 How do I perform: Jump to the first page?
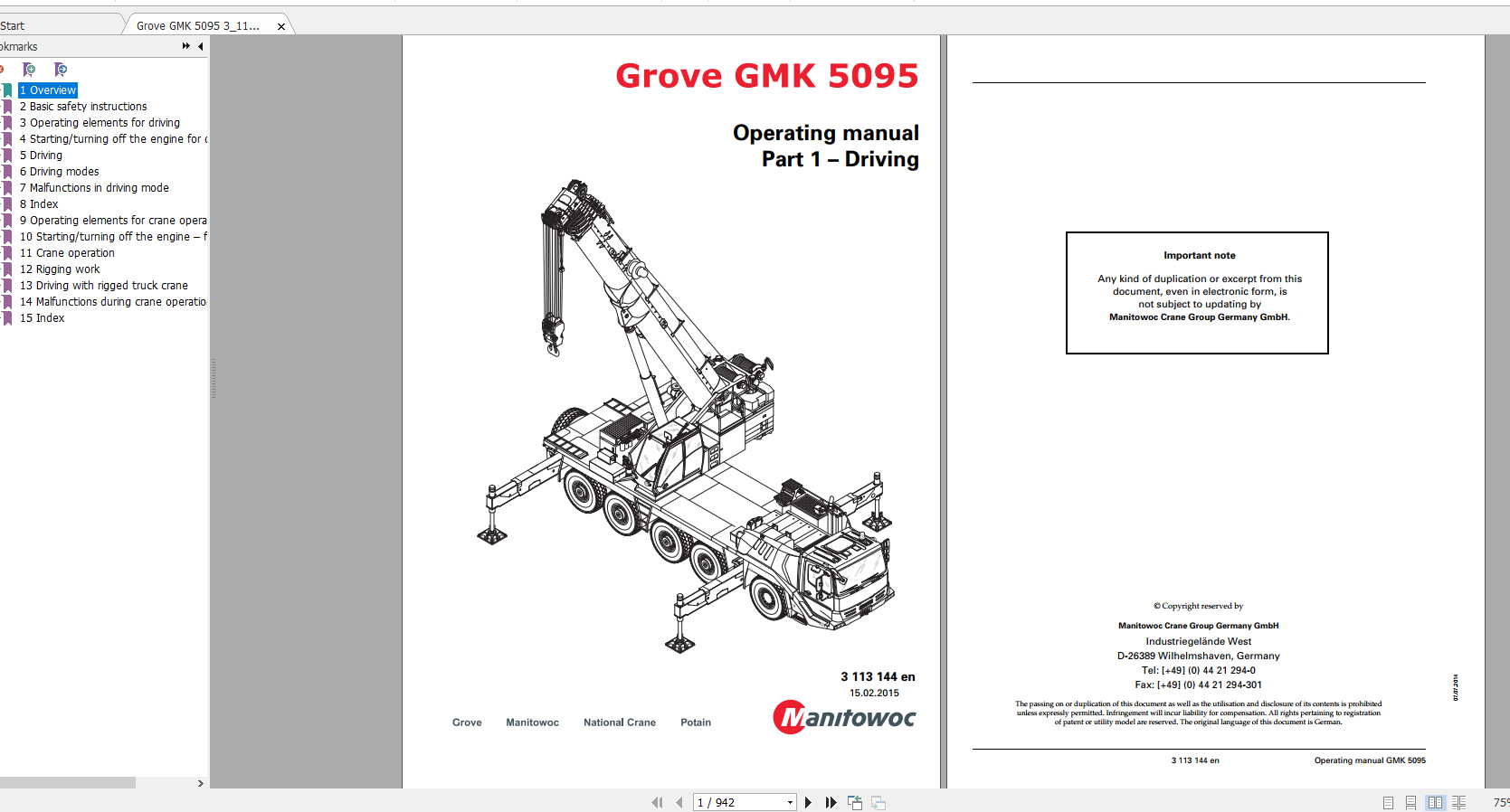(657, 802)
